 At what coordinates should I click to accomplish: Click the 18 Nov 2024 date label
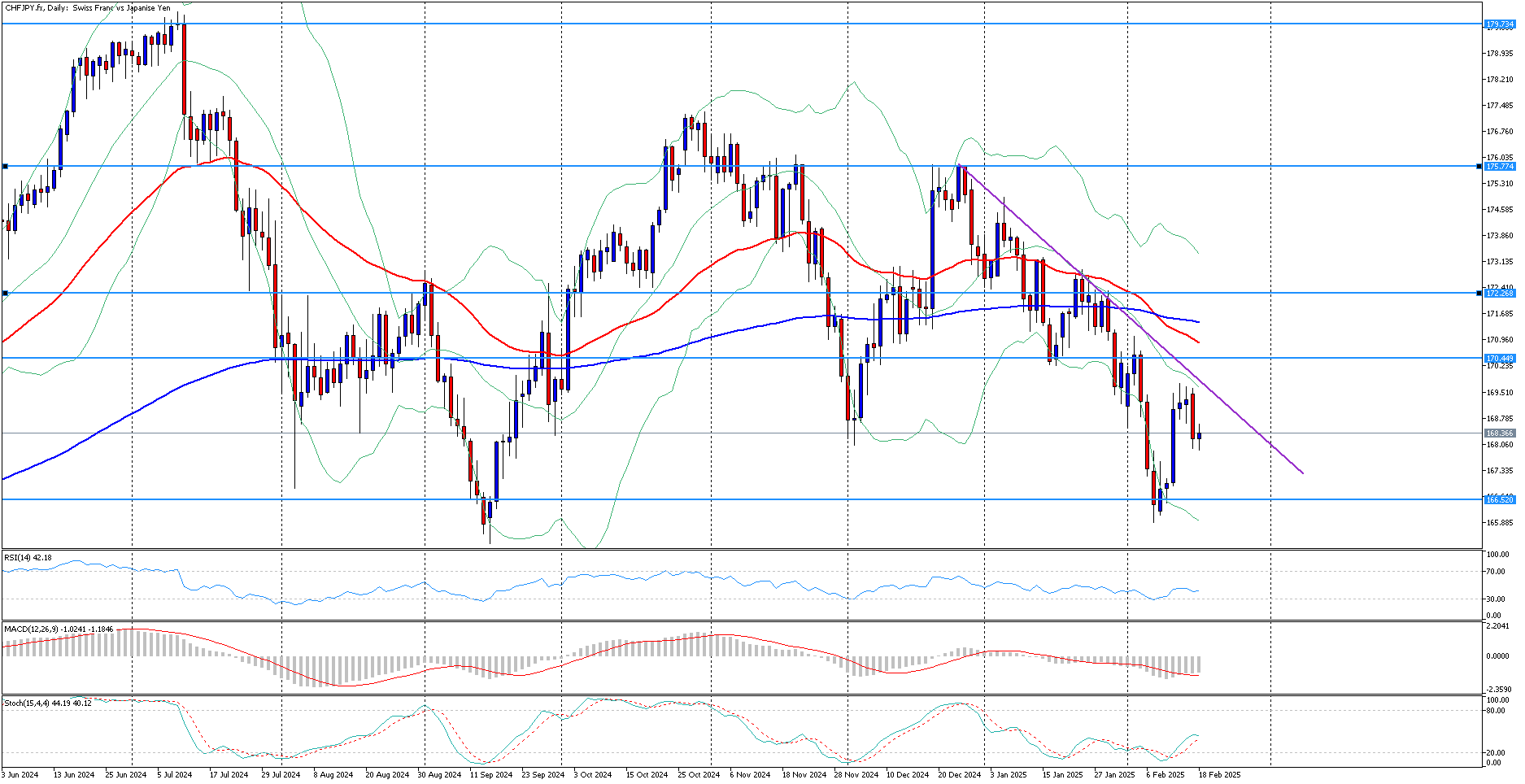(804, 775)
